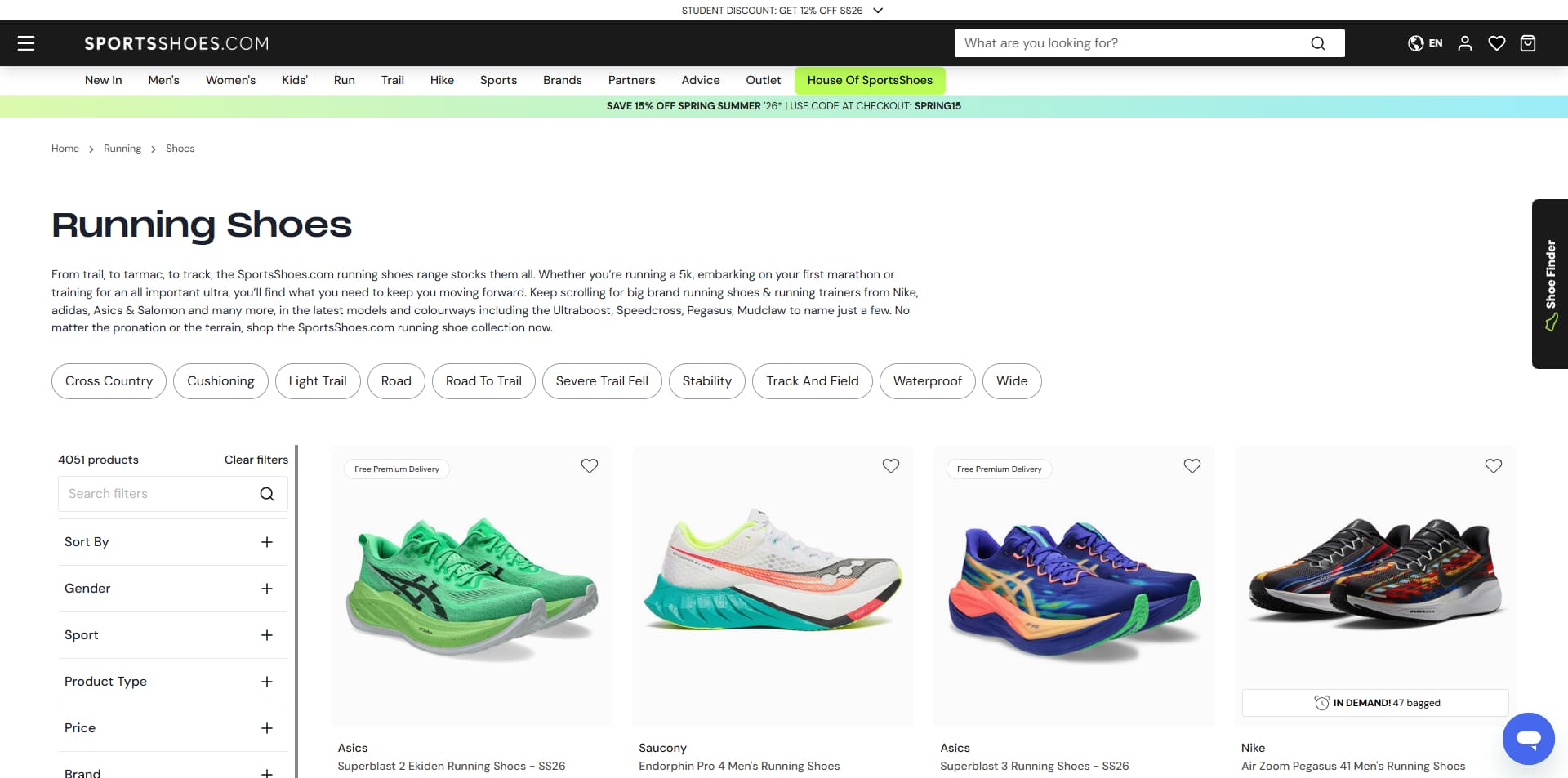Open the Kids' menu

click(x=295, y=80)
